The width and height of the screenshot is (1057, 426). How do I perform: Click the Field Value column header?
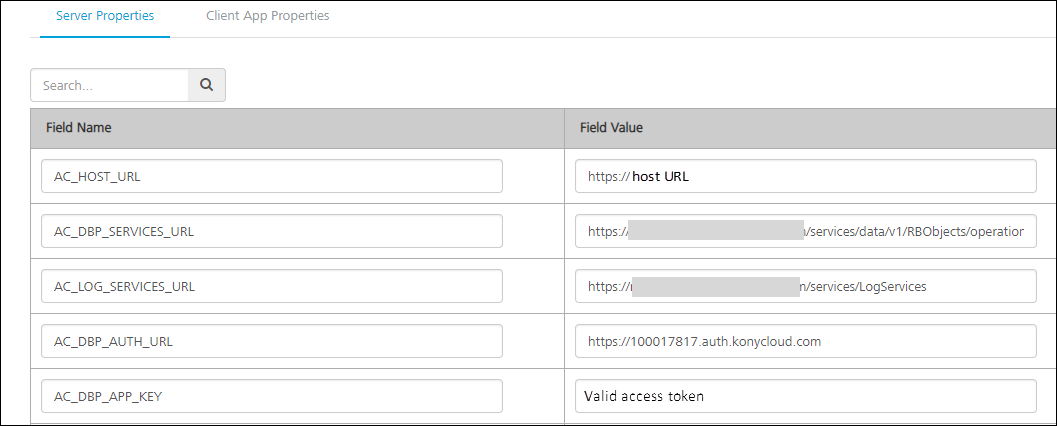611,127
